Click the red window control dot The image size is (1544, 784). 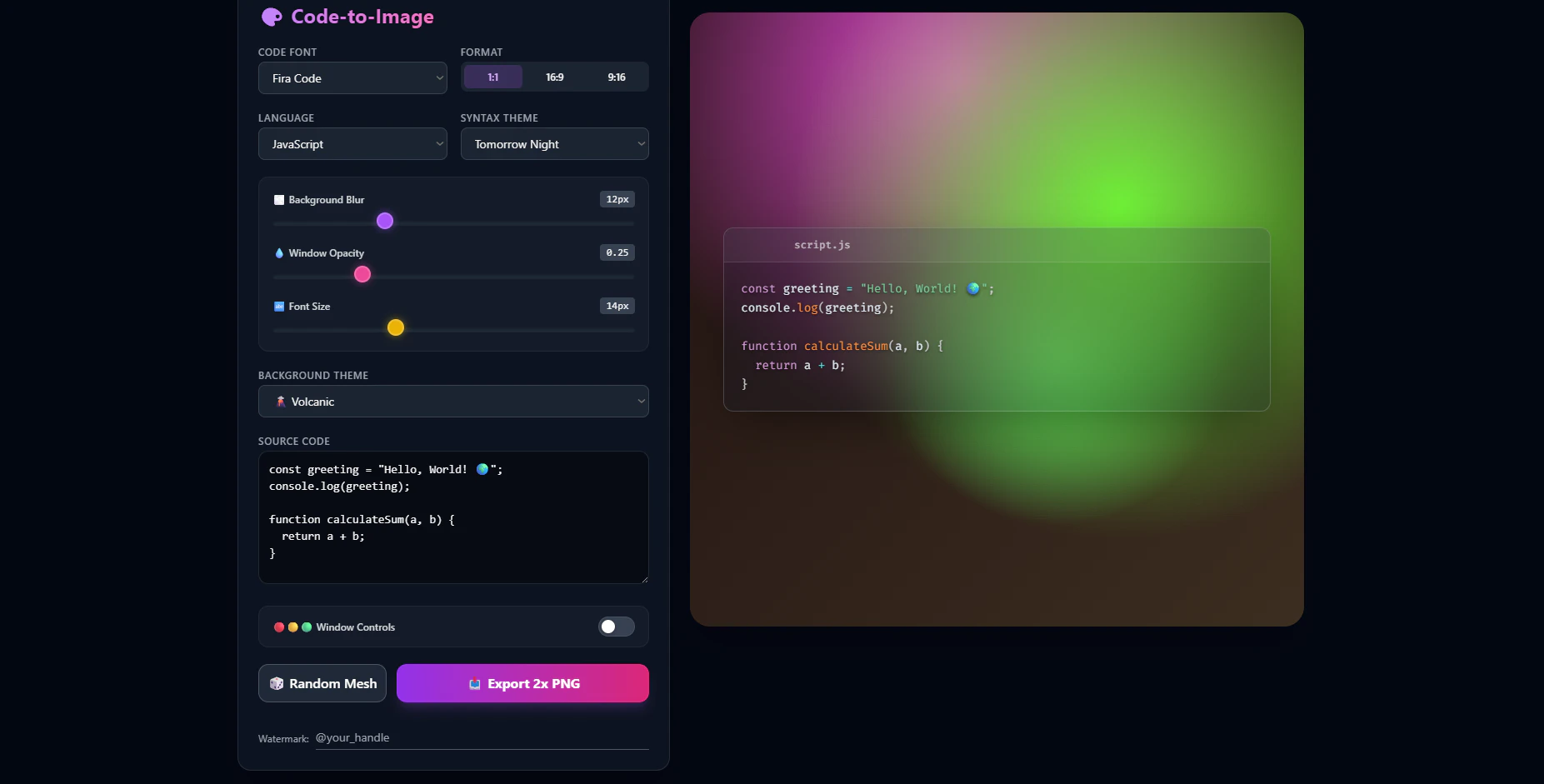[277, 627]
